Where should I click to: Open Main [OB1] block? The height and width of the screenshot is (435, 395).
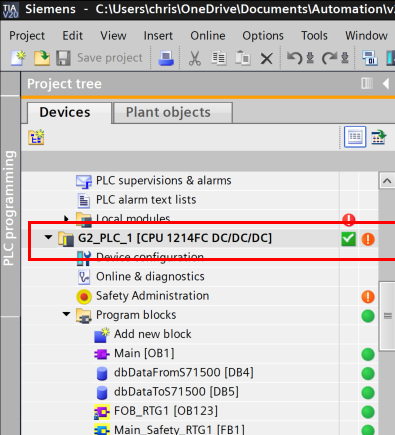(144, 353)
